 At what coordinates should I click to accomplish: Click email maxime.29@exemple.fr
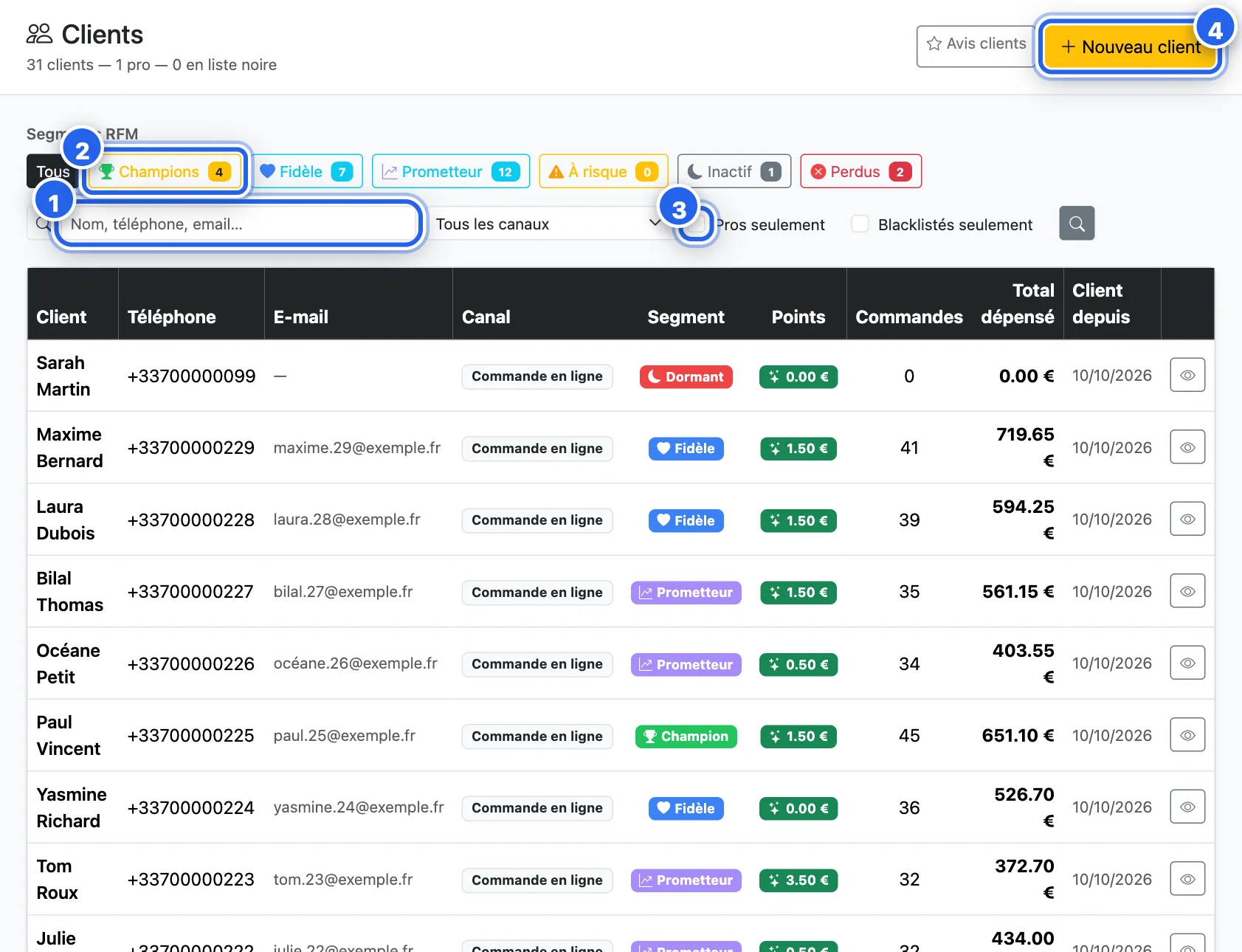[x=357, y=448]
